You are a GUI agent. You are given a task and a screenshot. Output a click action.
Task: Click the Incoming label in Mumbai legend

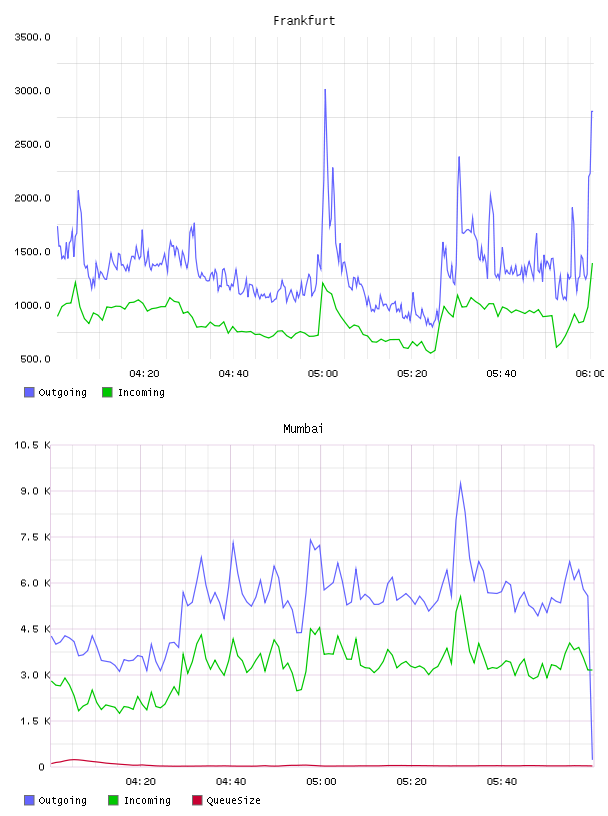coord(147,800)
